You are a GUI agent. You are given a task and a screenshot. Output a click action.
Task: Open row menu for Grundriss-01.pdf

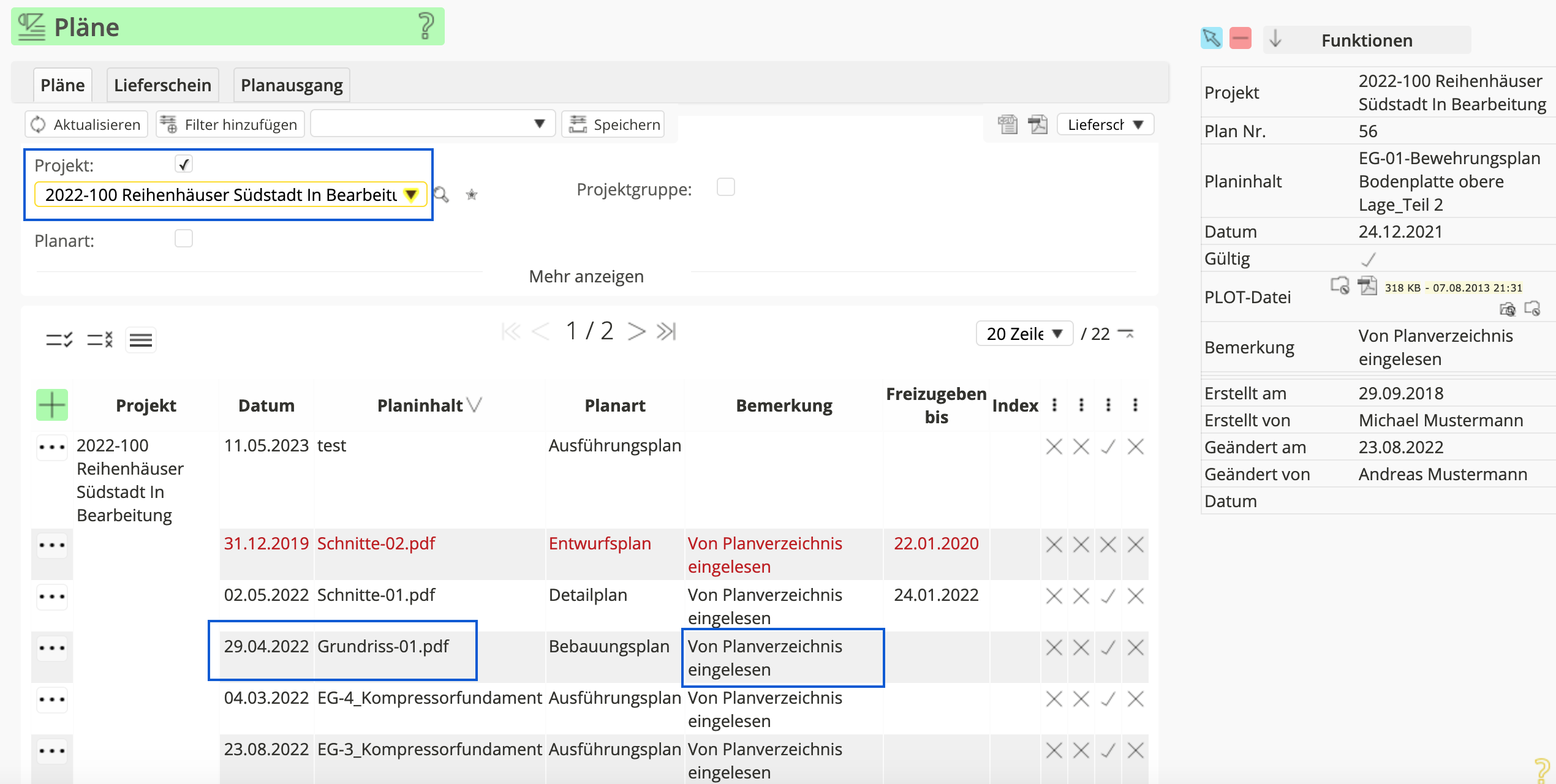click(x=51, y=647)
